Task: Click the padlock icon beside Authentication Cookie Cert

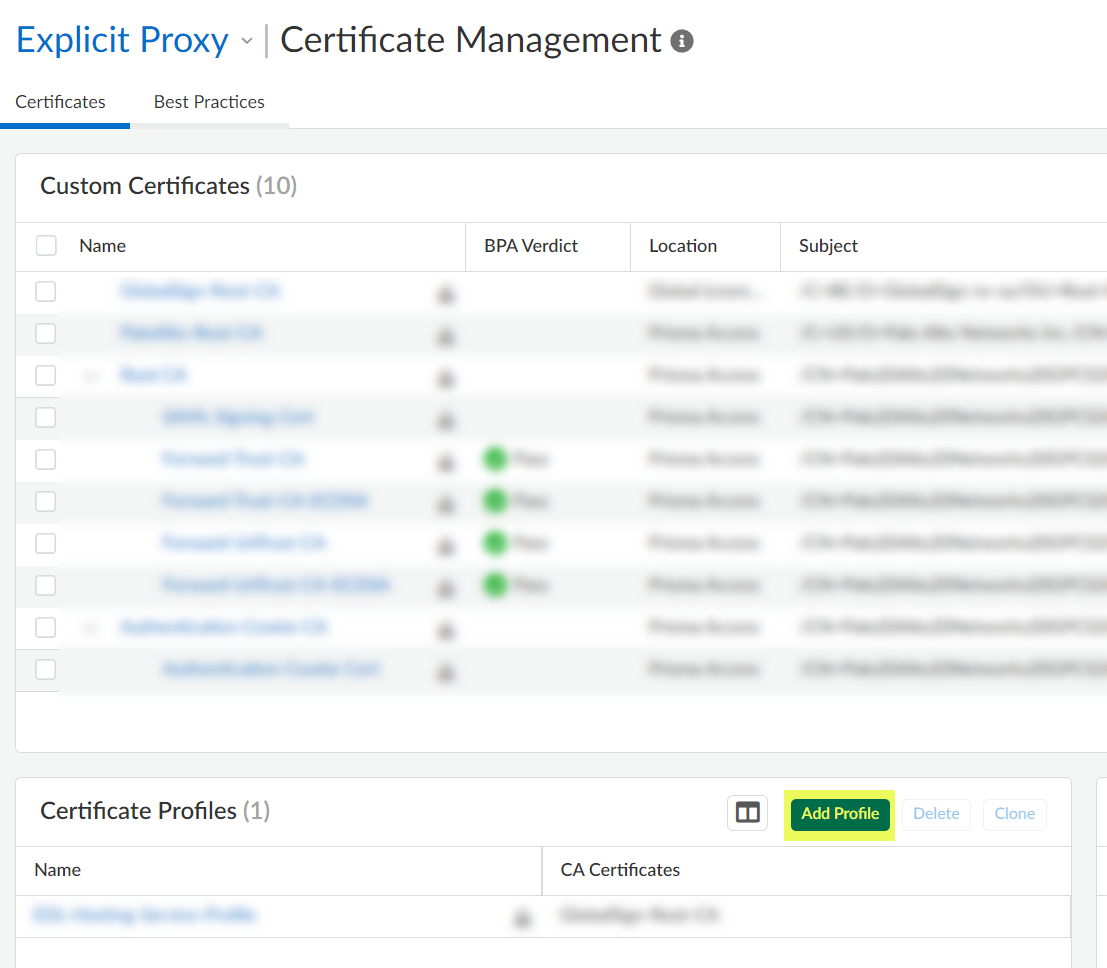Action: [445, 673]
